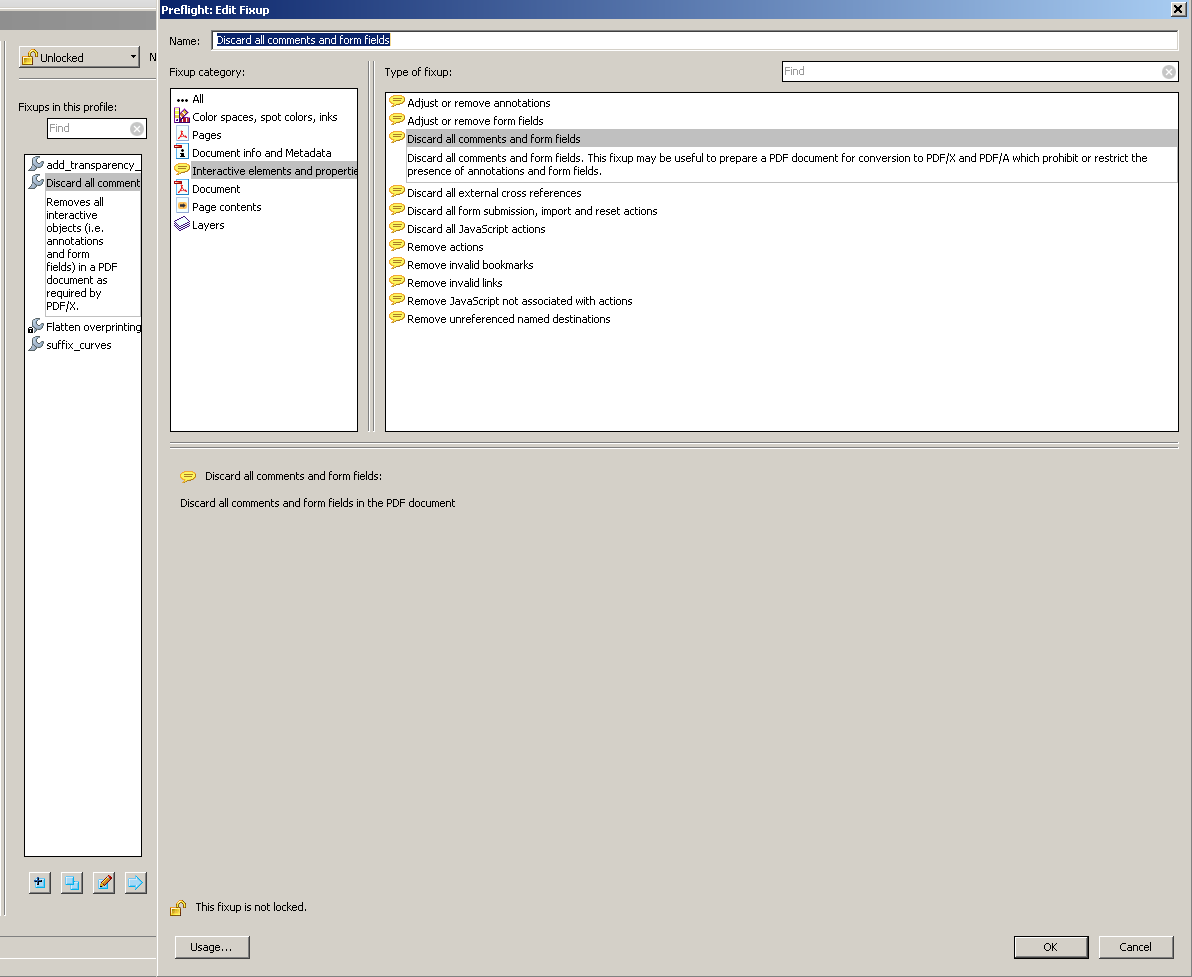Click the lock icon in Unlocked dropdown
This screenshot has height=977, width=1192.
tap(30, 57)
